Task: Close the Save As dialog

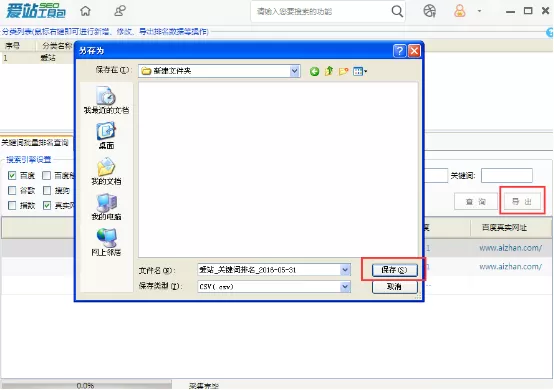Action: pyautogui.click(x=414, y=51)
